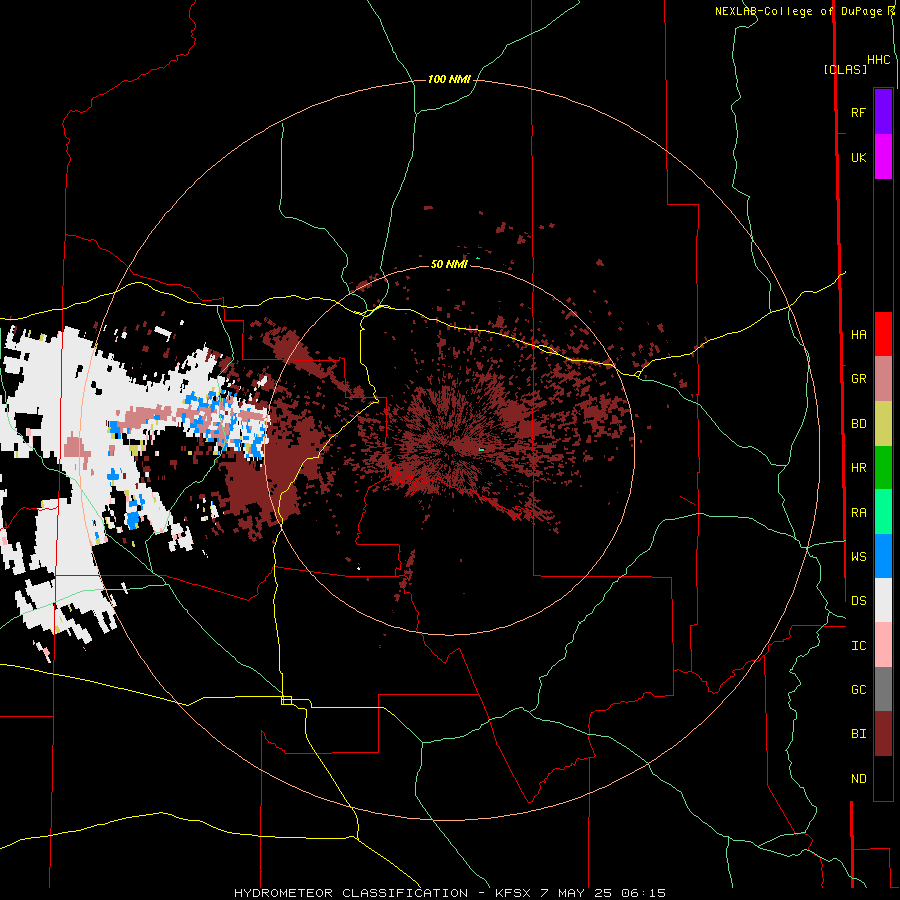900x900 pixels.
Task: Pick the RA light green legend swatch
Action: [883, 512]
